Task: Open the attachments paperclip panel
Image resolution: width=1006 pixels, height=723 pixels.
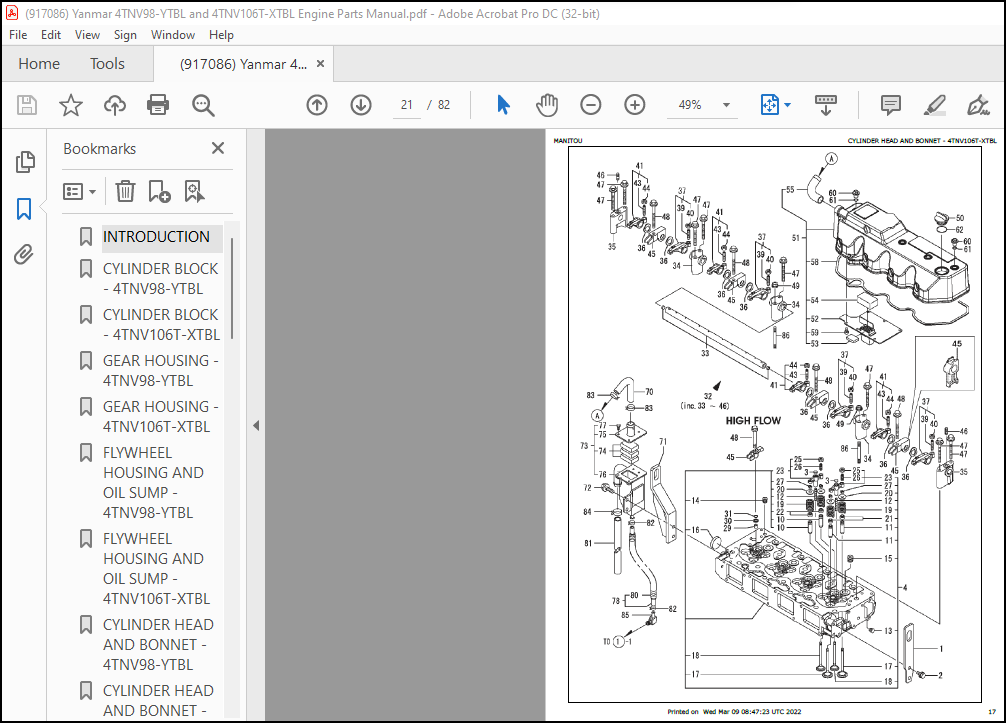Action: pyautogui.click(x=24, y=255)
